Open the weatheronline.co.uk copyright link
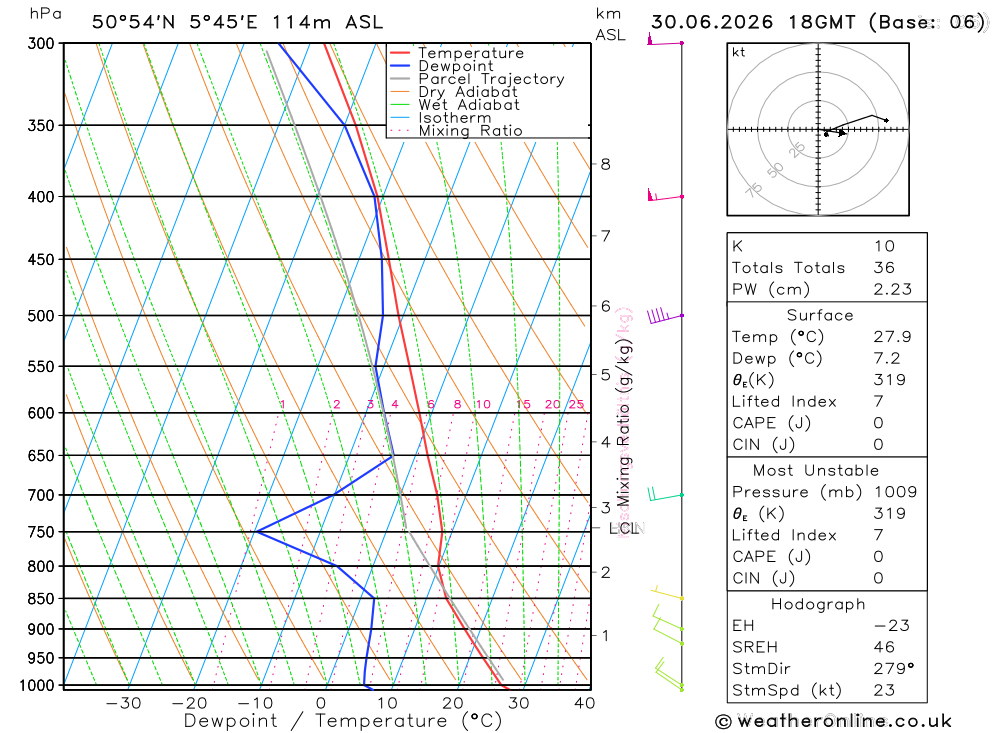Screen dimensions: 1000x733 point(834,722)
